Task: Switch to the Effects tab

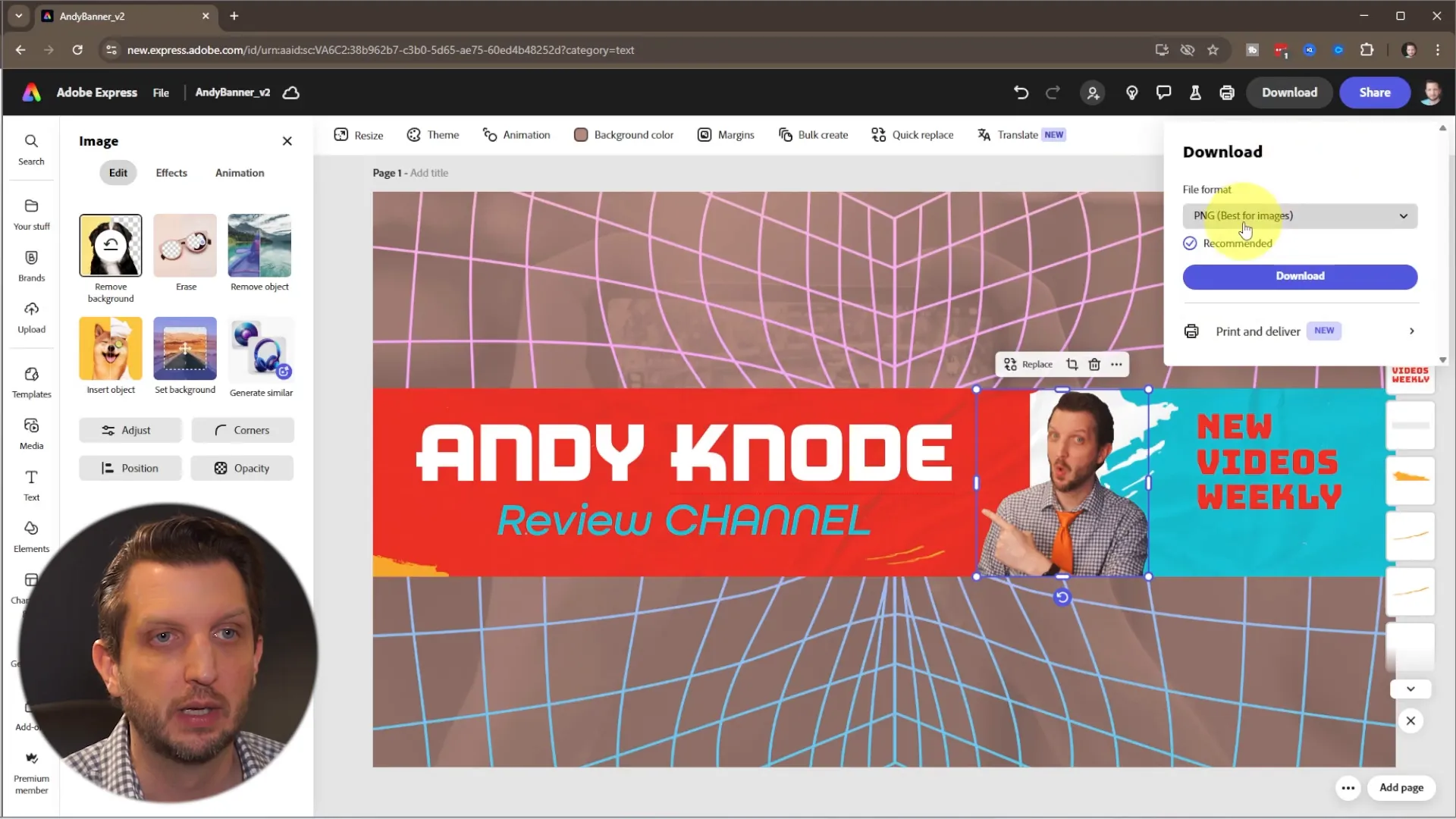Action: coord(171,173)
